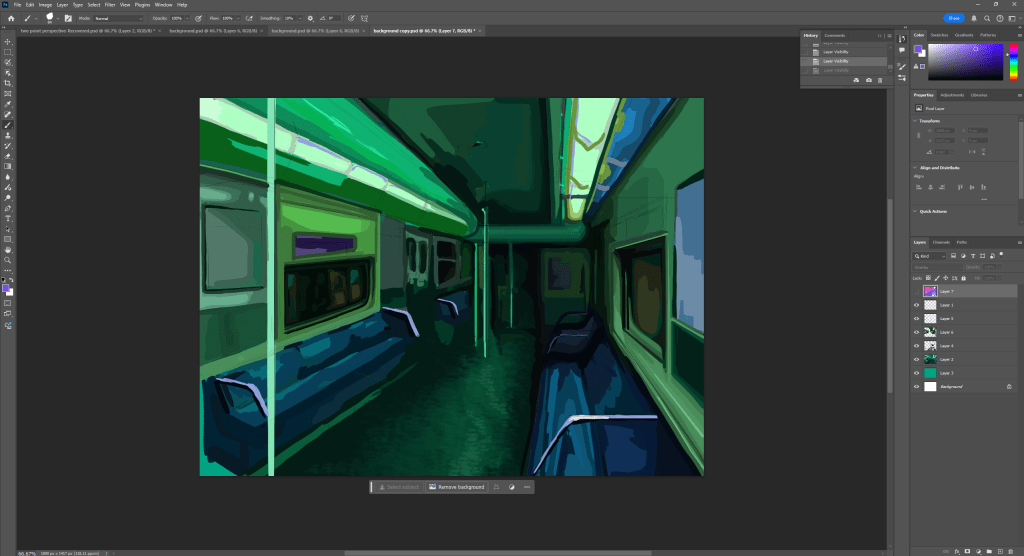Click the Remove background button
The image size is (1024, 556).
[456, 487]
